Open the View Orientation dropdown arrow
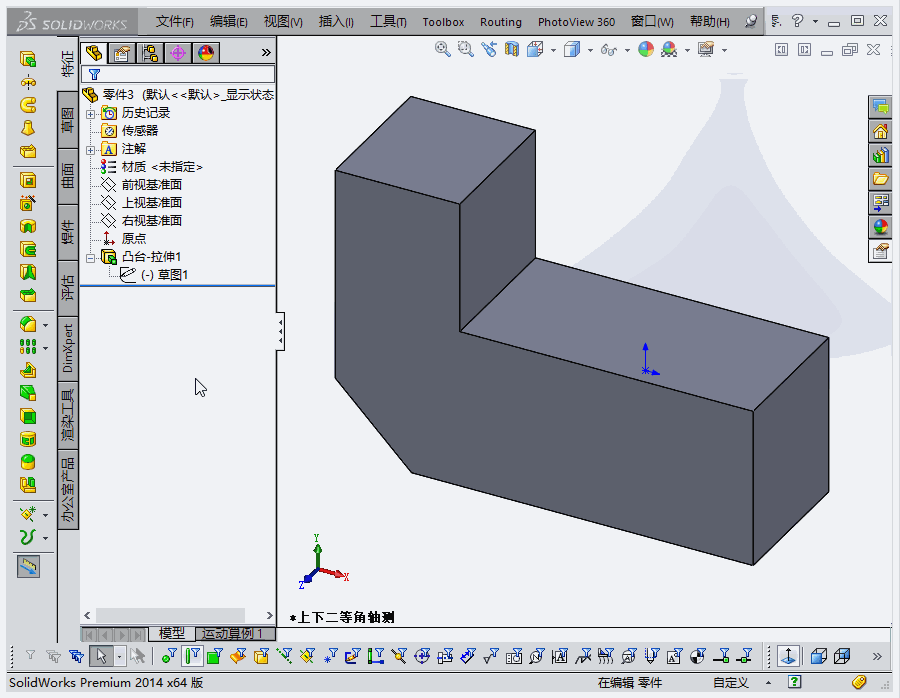Viewport: 900px width, 698px height. click(553, 51)
